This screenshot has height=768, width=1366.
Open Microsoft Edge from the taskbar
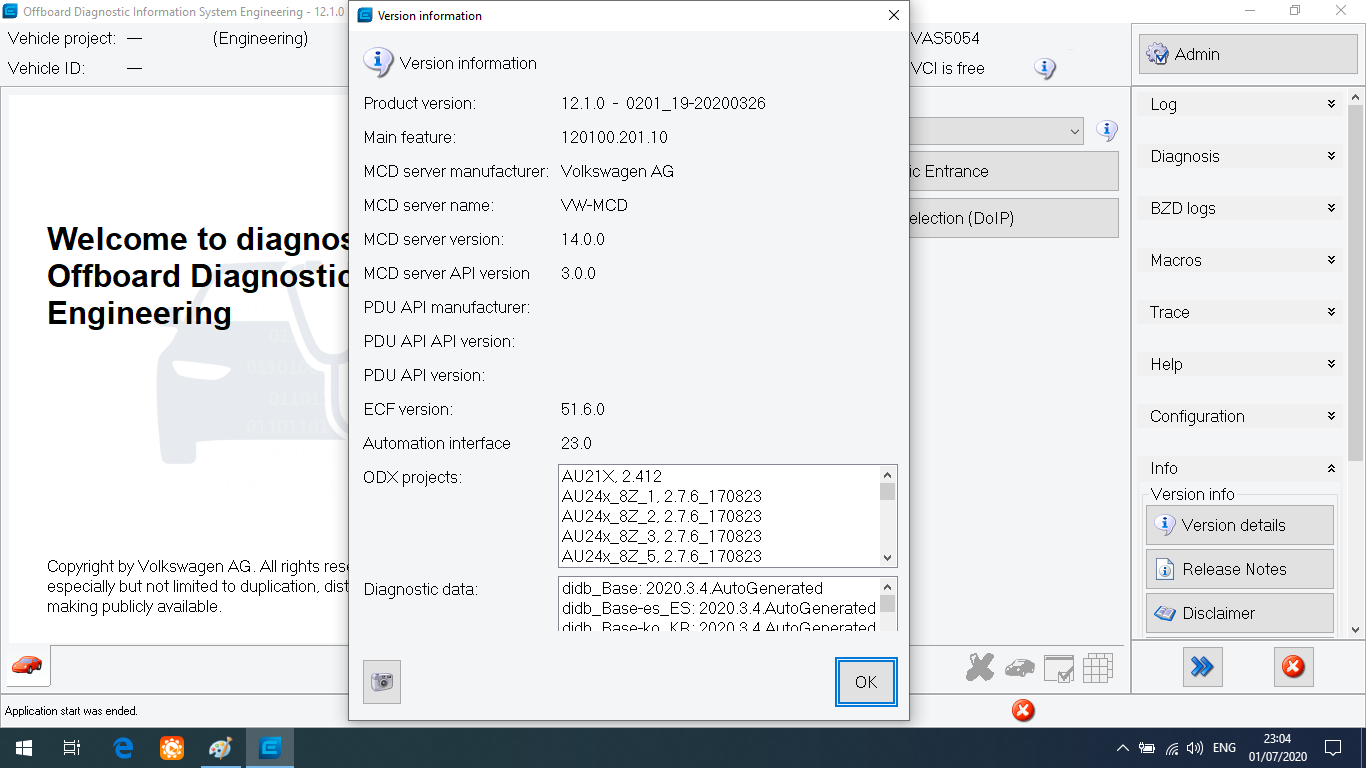click(x=124, y=748)
